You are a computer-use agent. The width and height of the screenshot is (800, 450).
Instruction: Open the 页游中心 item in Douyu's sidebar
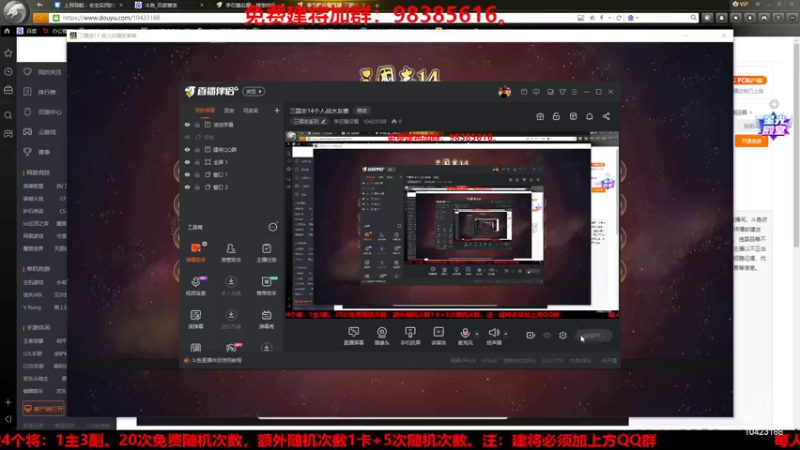pos(42,112)
